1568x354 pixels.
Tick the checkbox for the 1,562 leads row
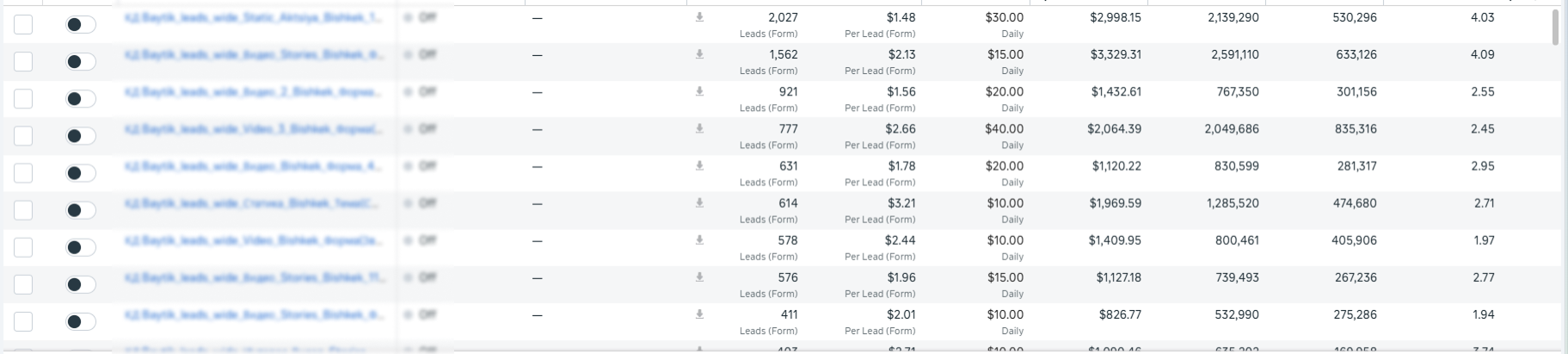[23, 62]
